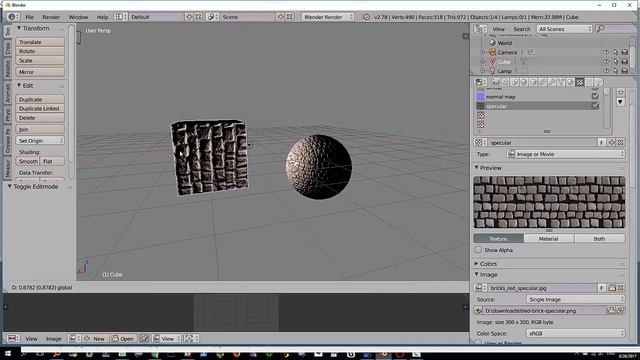Open the File menu

point(29,17)
